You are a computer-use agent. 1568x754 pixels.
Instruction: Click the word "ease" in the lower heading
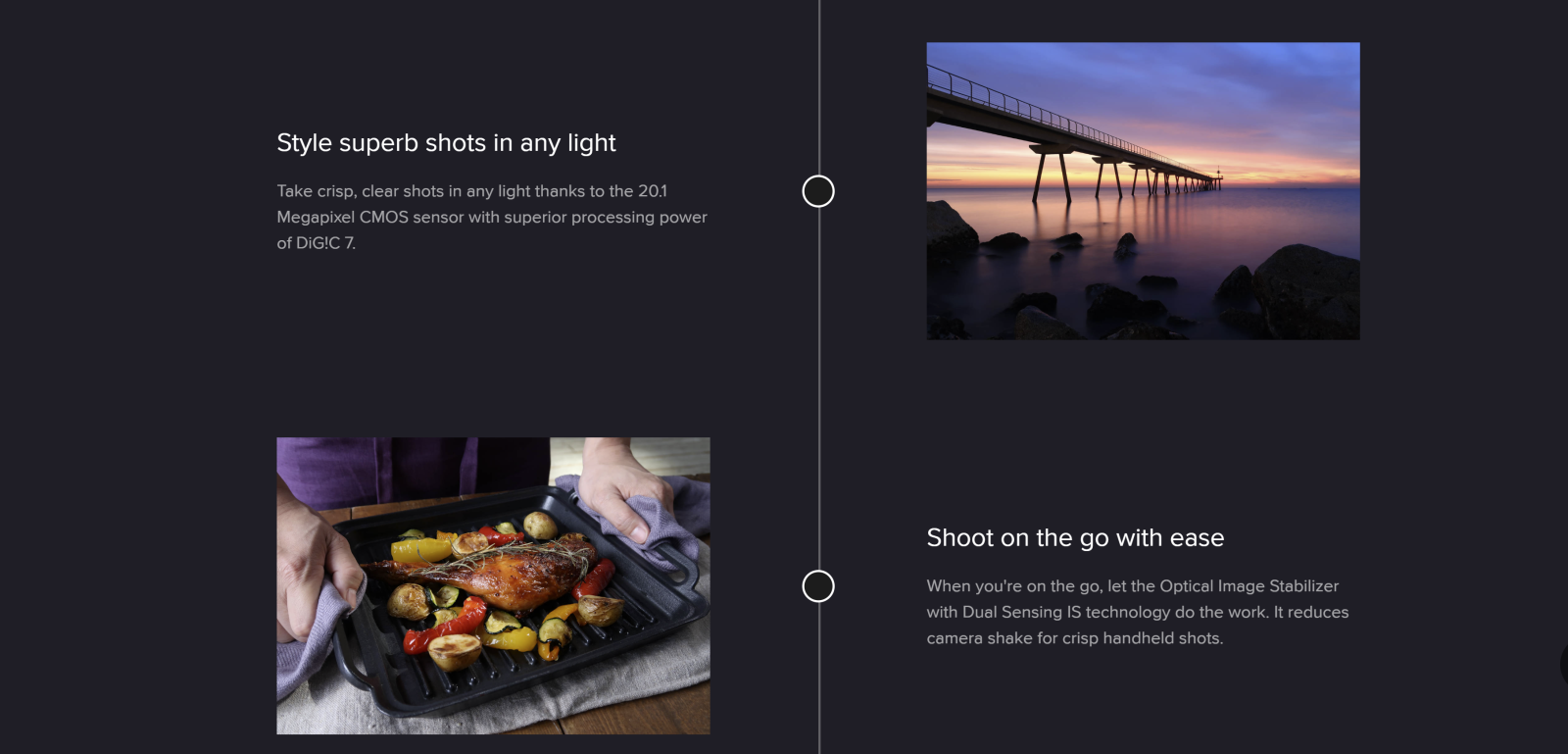[x=1197, y=538]
